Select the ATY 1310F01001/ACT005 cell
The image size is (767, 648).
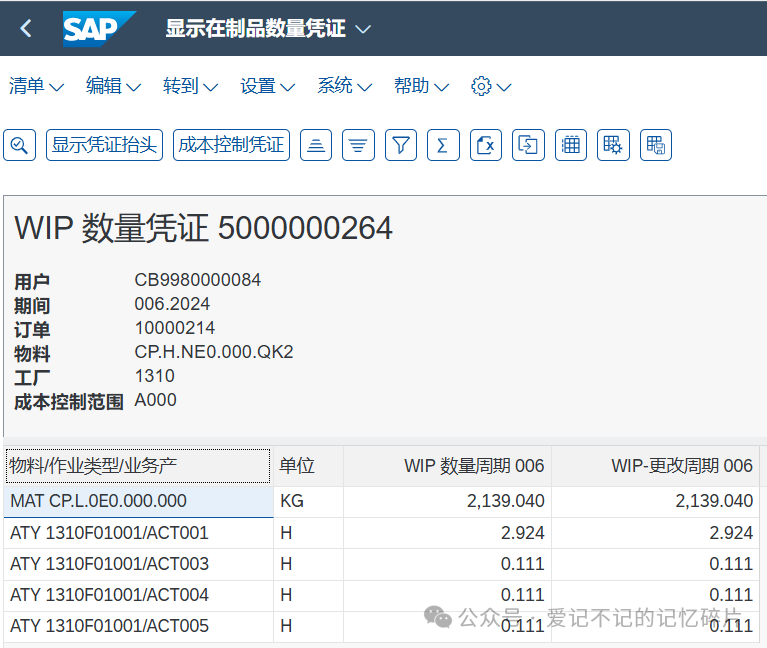(138, 626)
